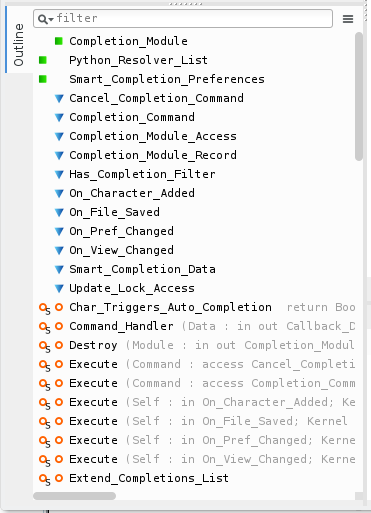Click green square icon beside Python_Resolver_List
This screenshot has height=513, width=371.
[x=43, y=60]
